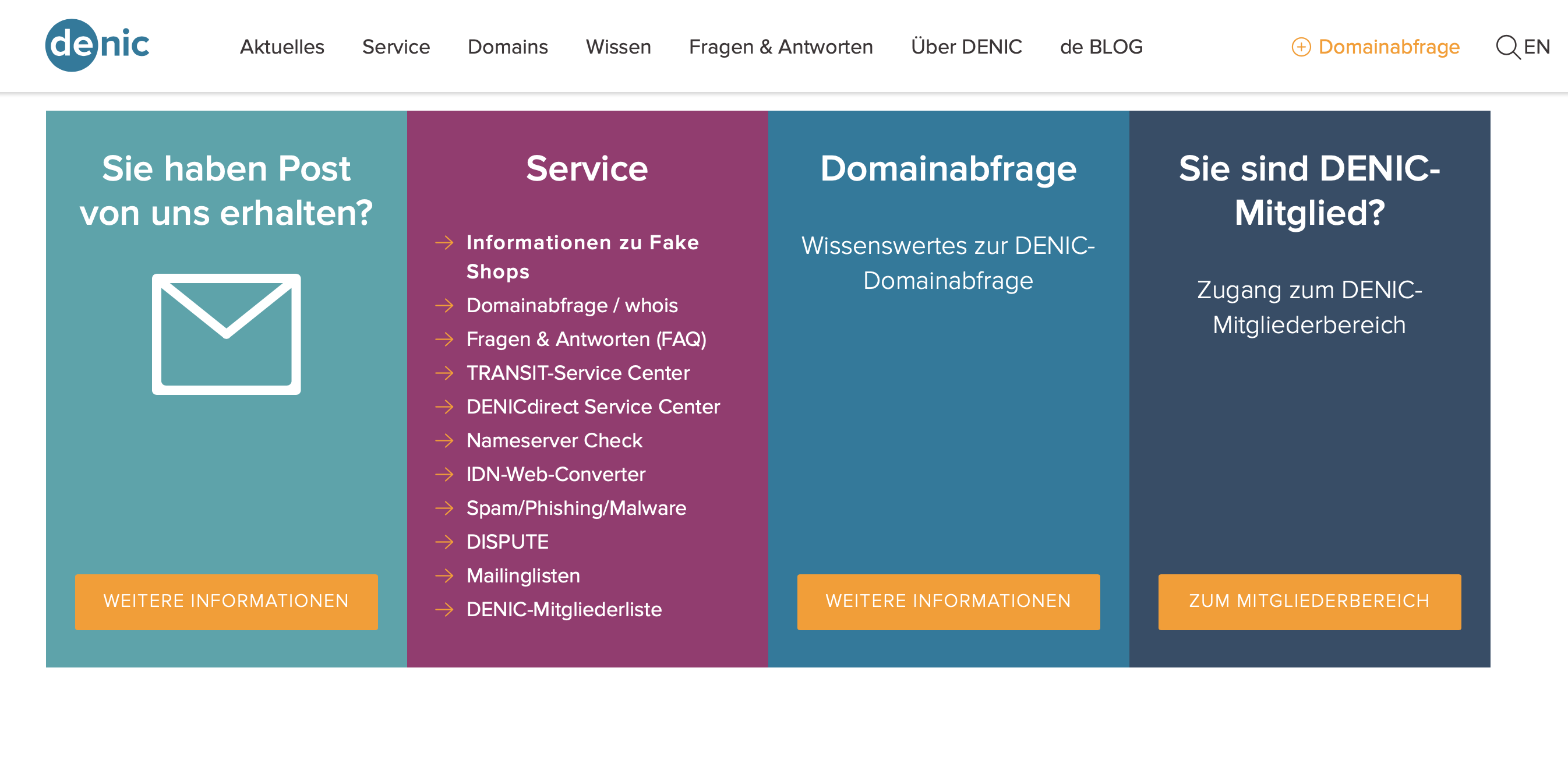
Task: Open Fragen & Antworten (FAQ) link
Action: point(586,340)
